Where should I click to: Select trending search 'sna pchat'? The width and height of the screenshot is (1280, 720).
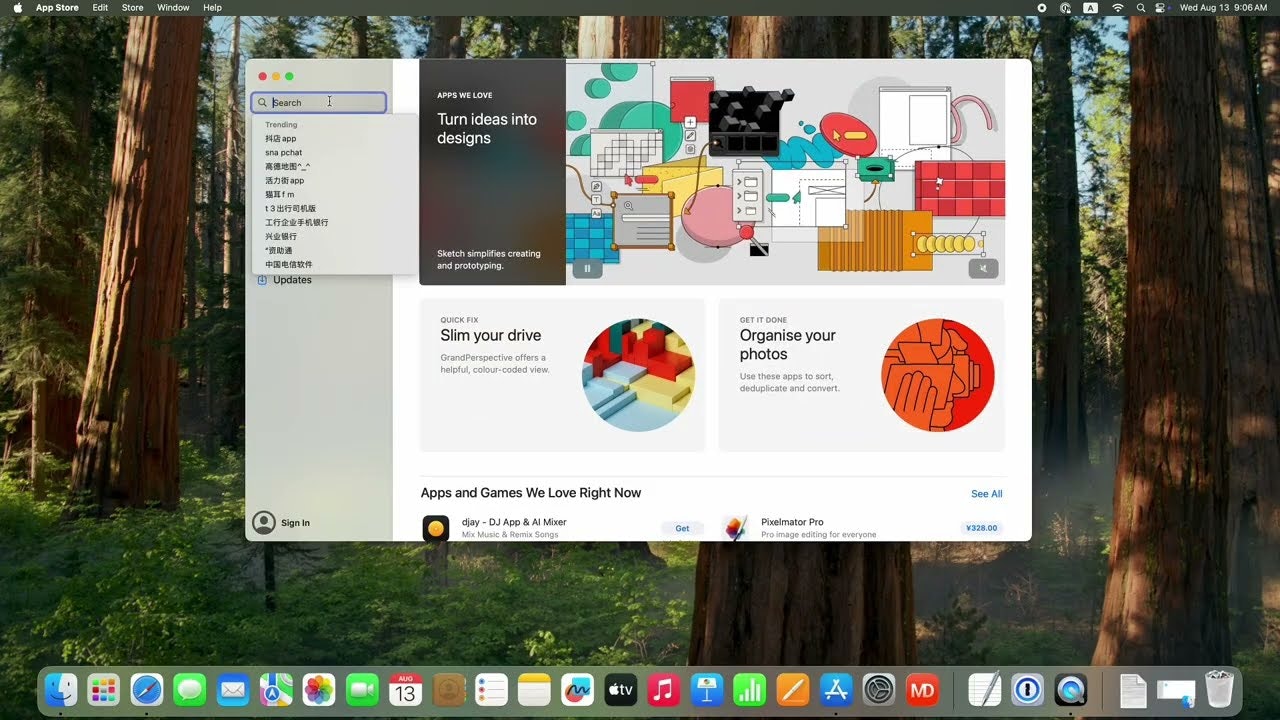pos(284,153)
